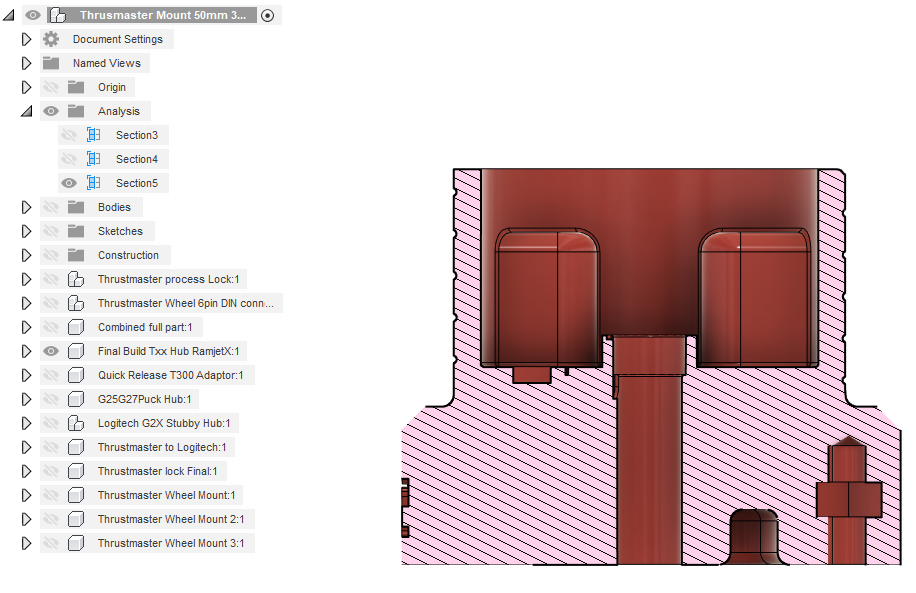
Task: Expand the Origin node
Action: pyautogui.click(x=26, y=87)
